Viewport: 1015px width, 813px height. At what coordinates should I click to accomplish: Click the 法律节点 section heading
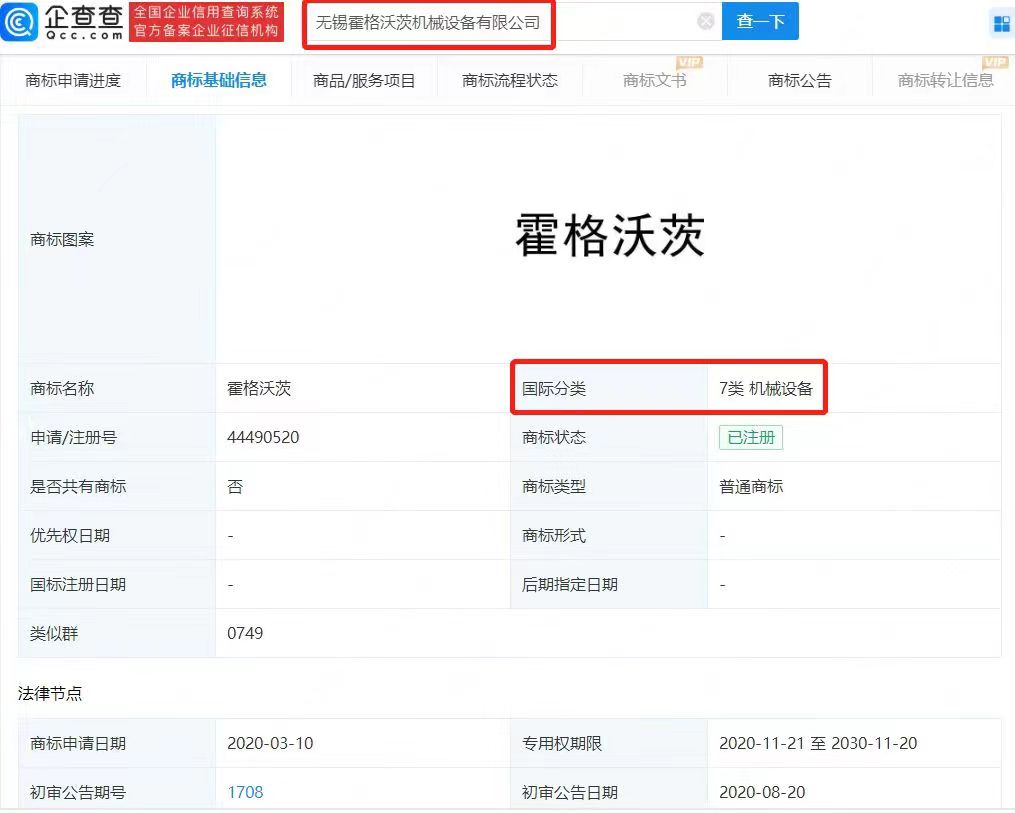click(50, 694)
